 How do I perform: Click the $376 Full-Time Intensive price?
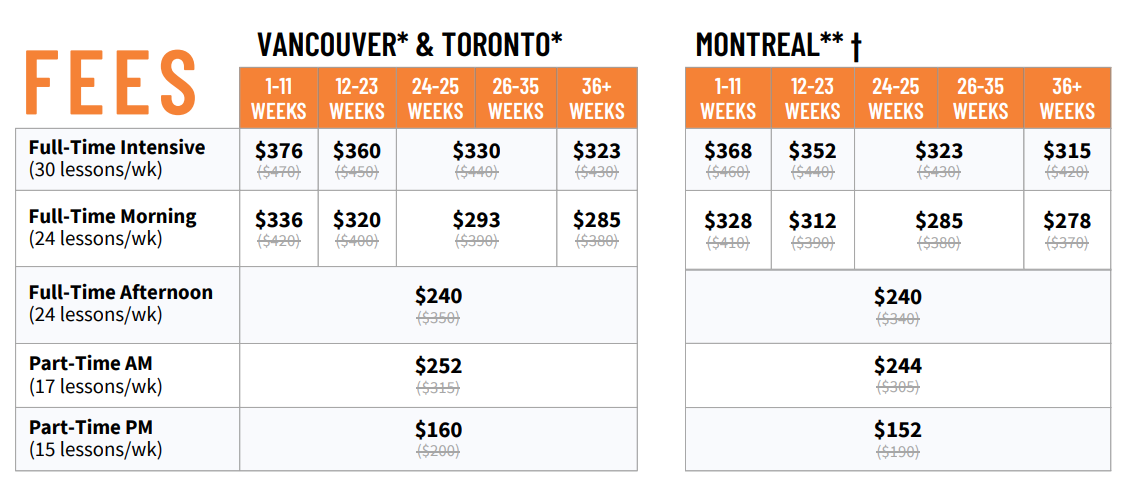point(279,151)
